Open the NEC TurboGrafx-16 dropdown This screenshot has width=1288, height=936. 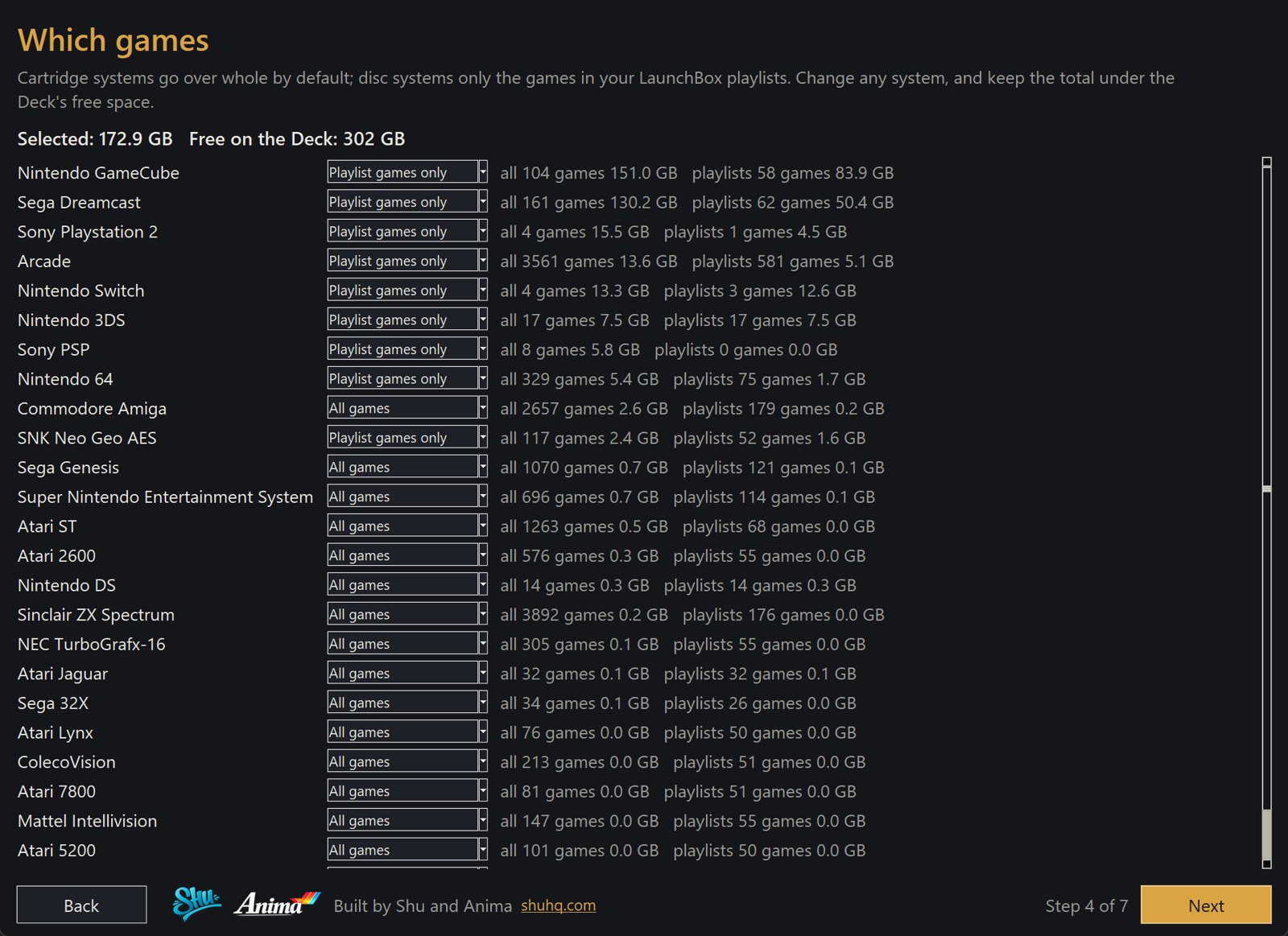tap(407, 644)
